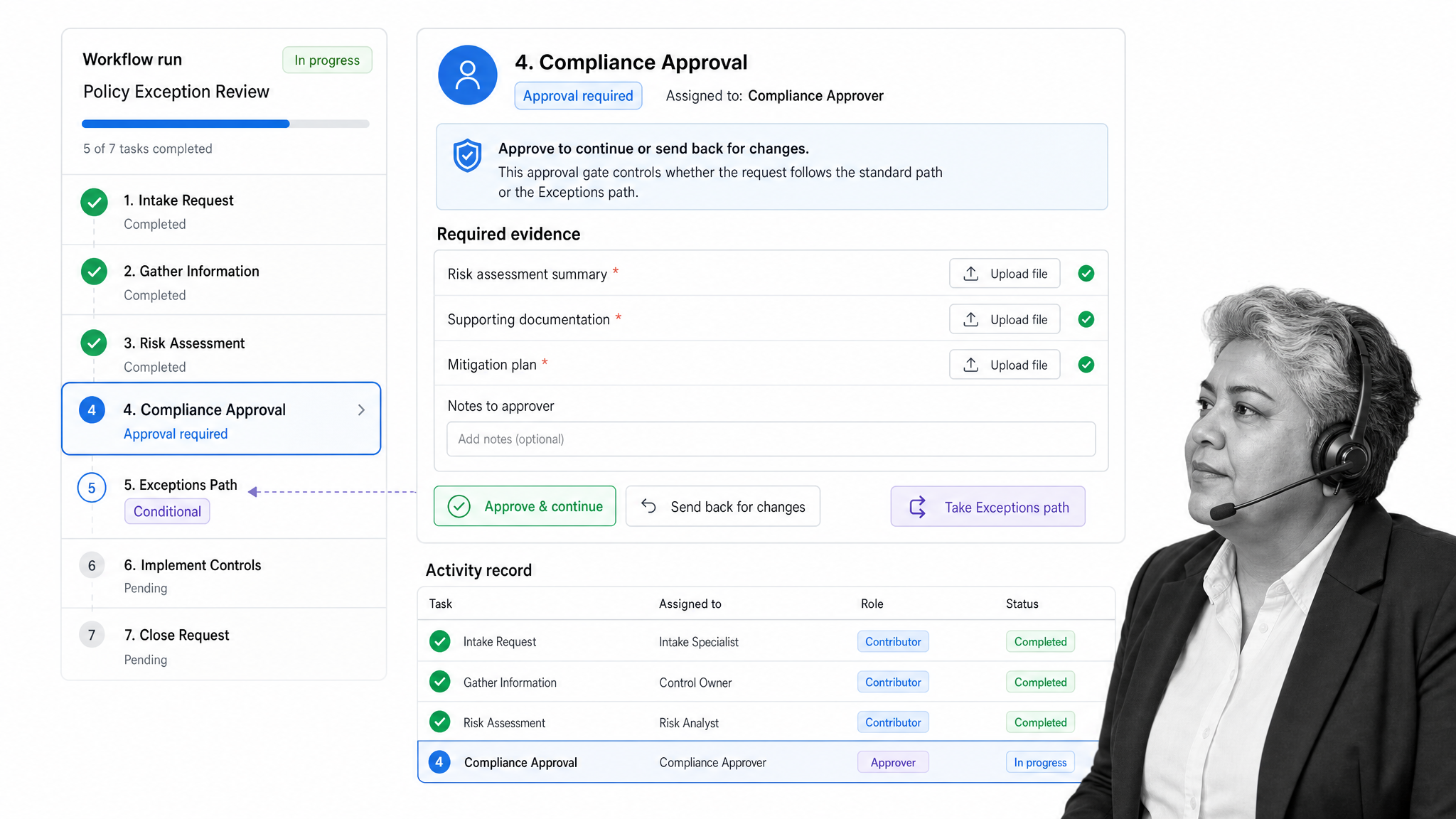Click the Assigned to column header

point(690,604)
